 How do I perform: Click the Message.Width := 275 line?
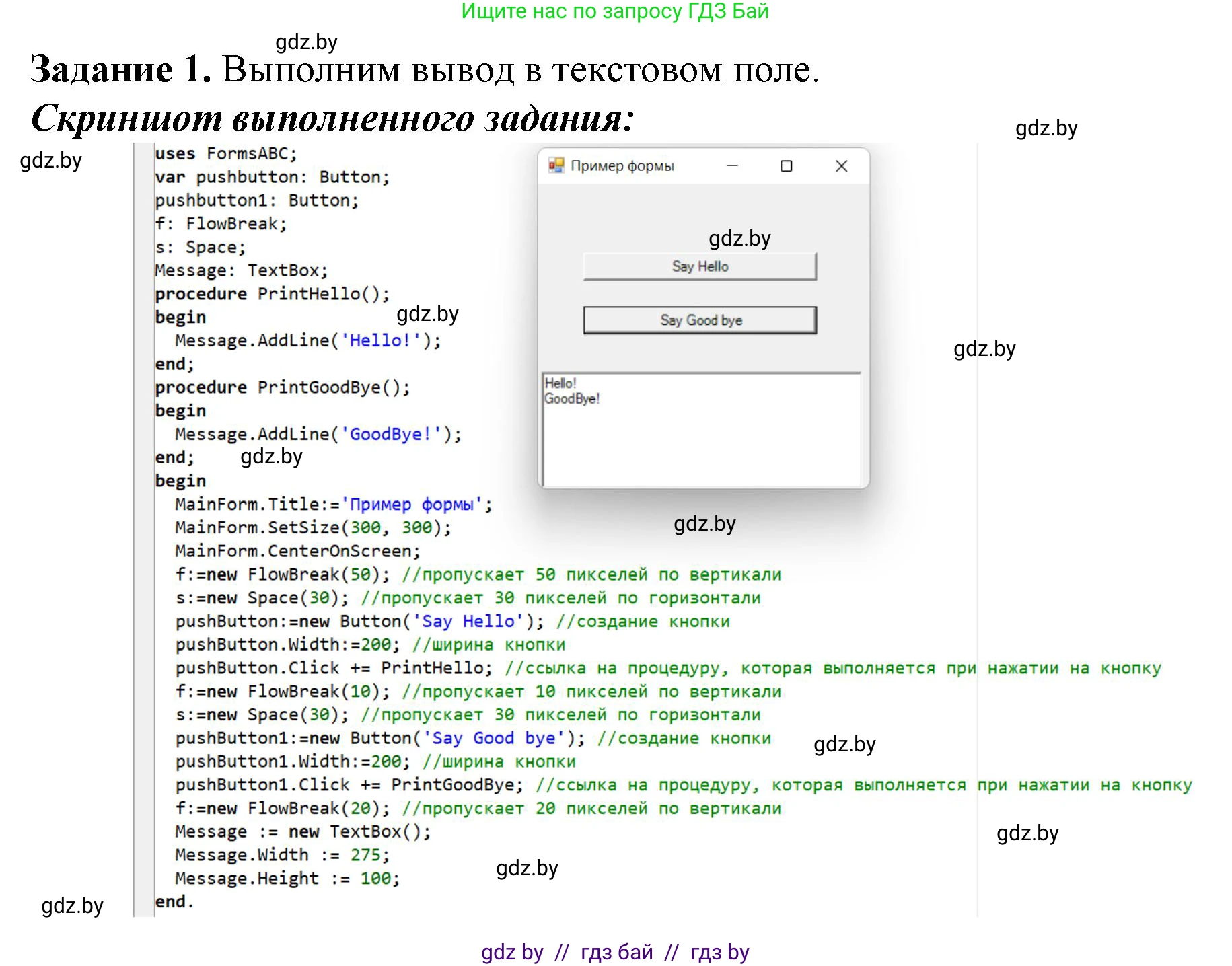282,855
